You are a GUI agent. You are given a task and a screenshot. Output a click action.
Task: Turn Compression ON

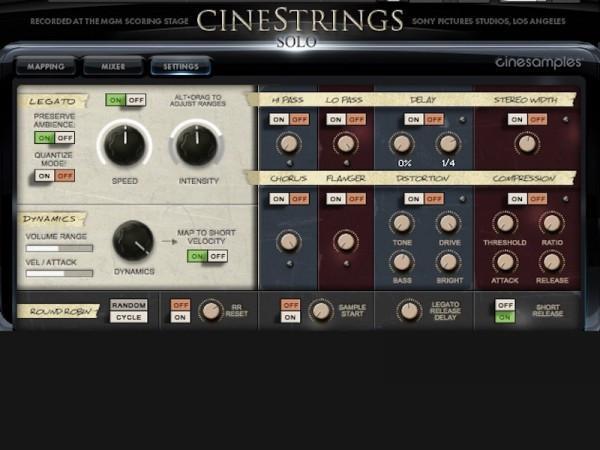(517, 199)
